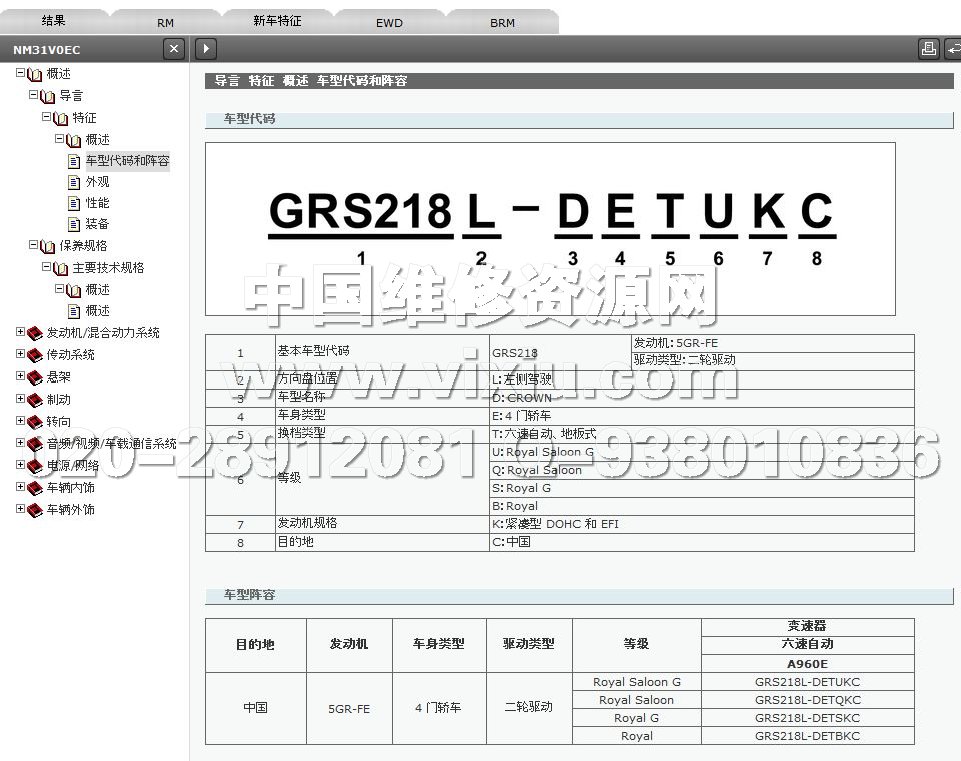Click the red book icon beside 制动
Viewport: 961px width, 761px height.
[x=35, y=400]
